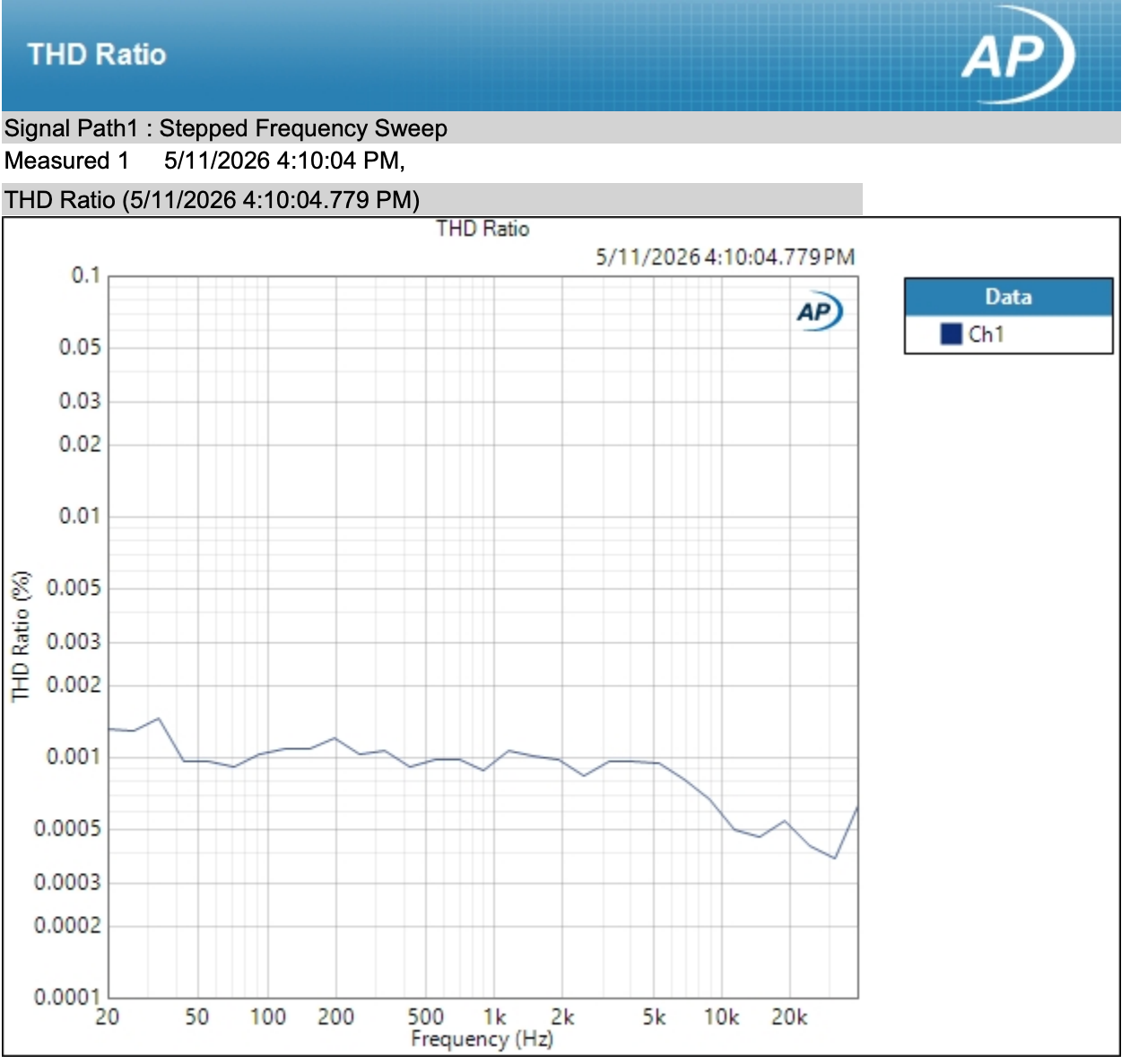Click the 0.1 value on Y axis
Screen dimensions: 1130x1064
[86, 275]
